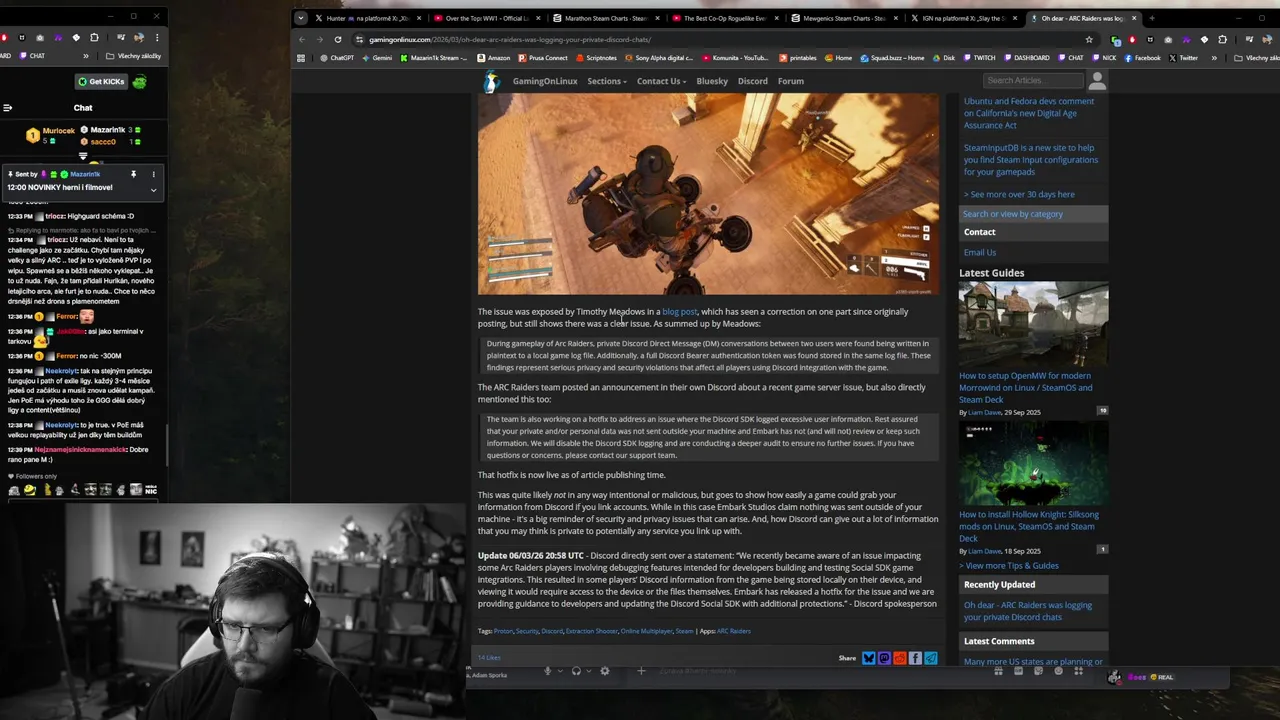Open See more over 30 days here
Image resolution: width=1280 pixels, height=720 pixels.
coord(1019,194)
